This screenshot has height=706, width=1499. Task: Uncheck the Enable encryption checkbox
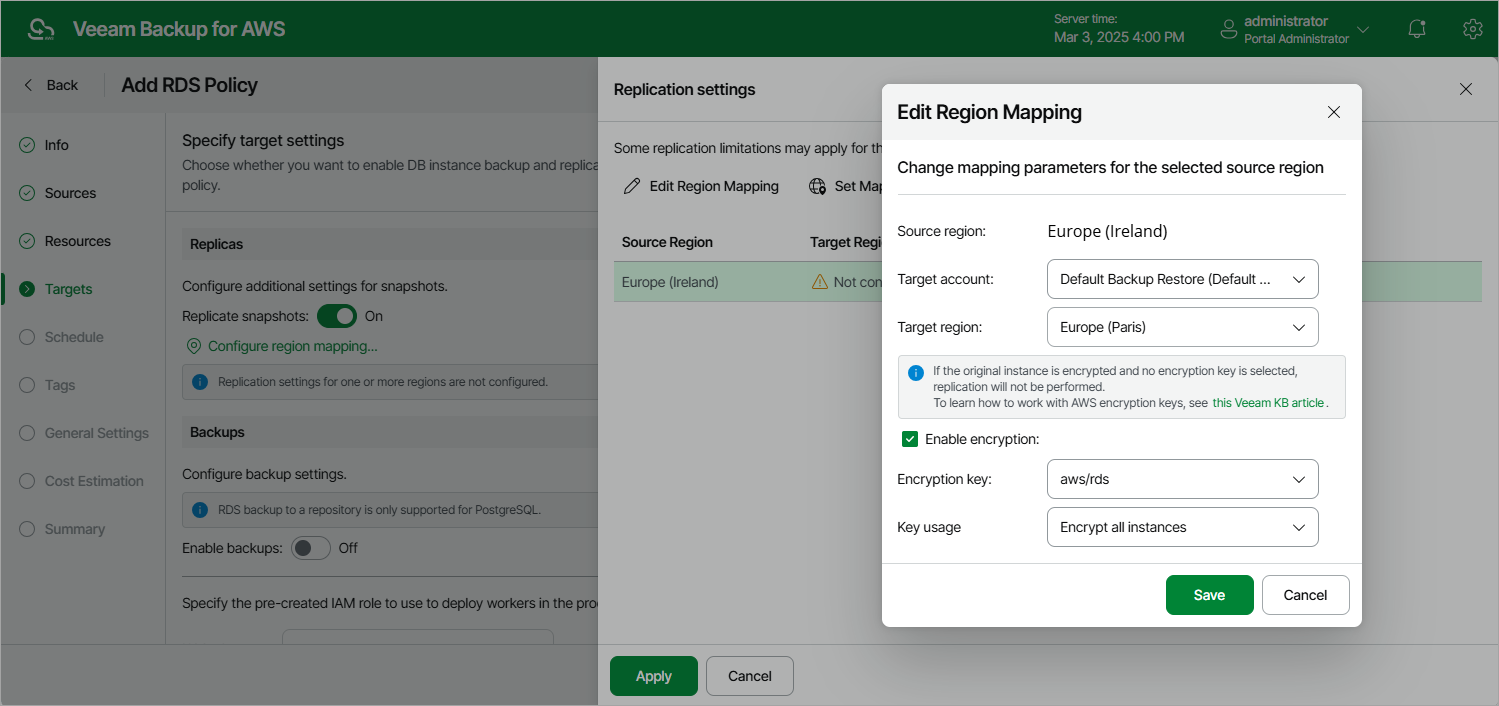(x=910, y=439)
